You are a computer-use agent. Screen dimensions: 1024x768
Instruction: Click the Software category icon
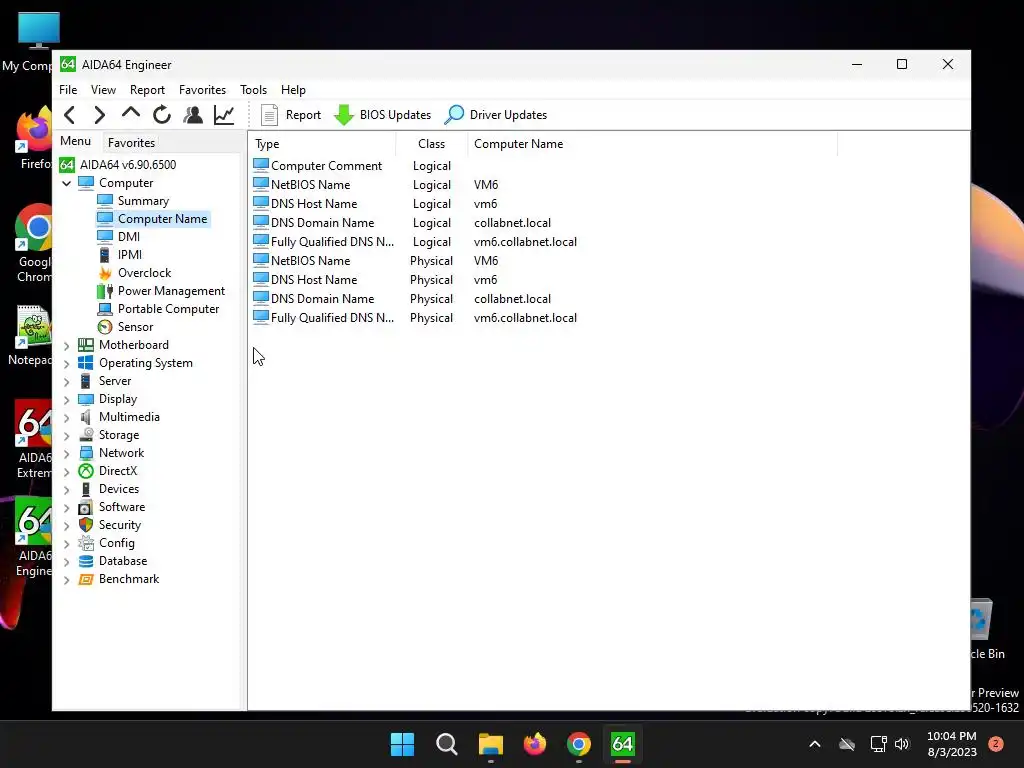point(86,507)
